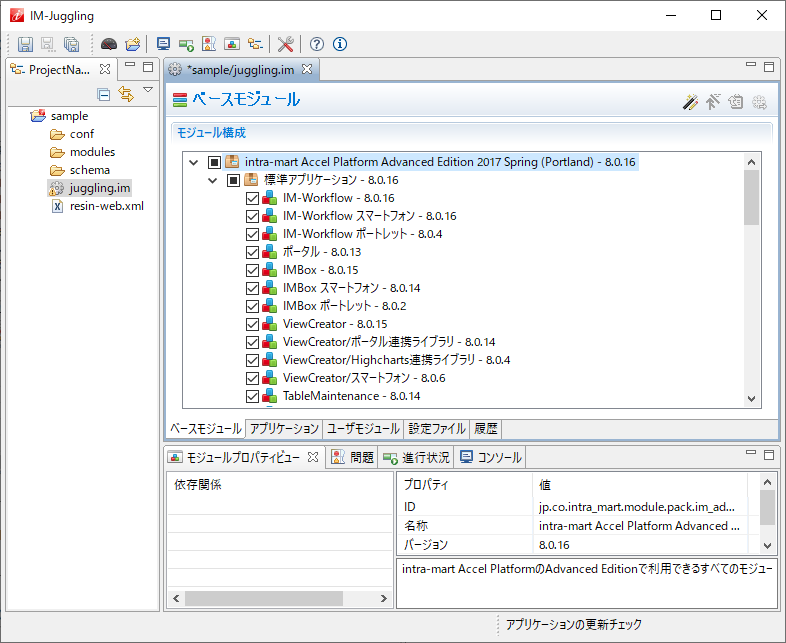Open the 問題 view tab
Viewport: 786px width, 643px height.
click(x=353, y=457)
